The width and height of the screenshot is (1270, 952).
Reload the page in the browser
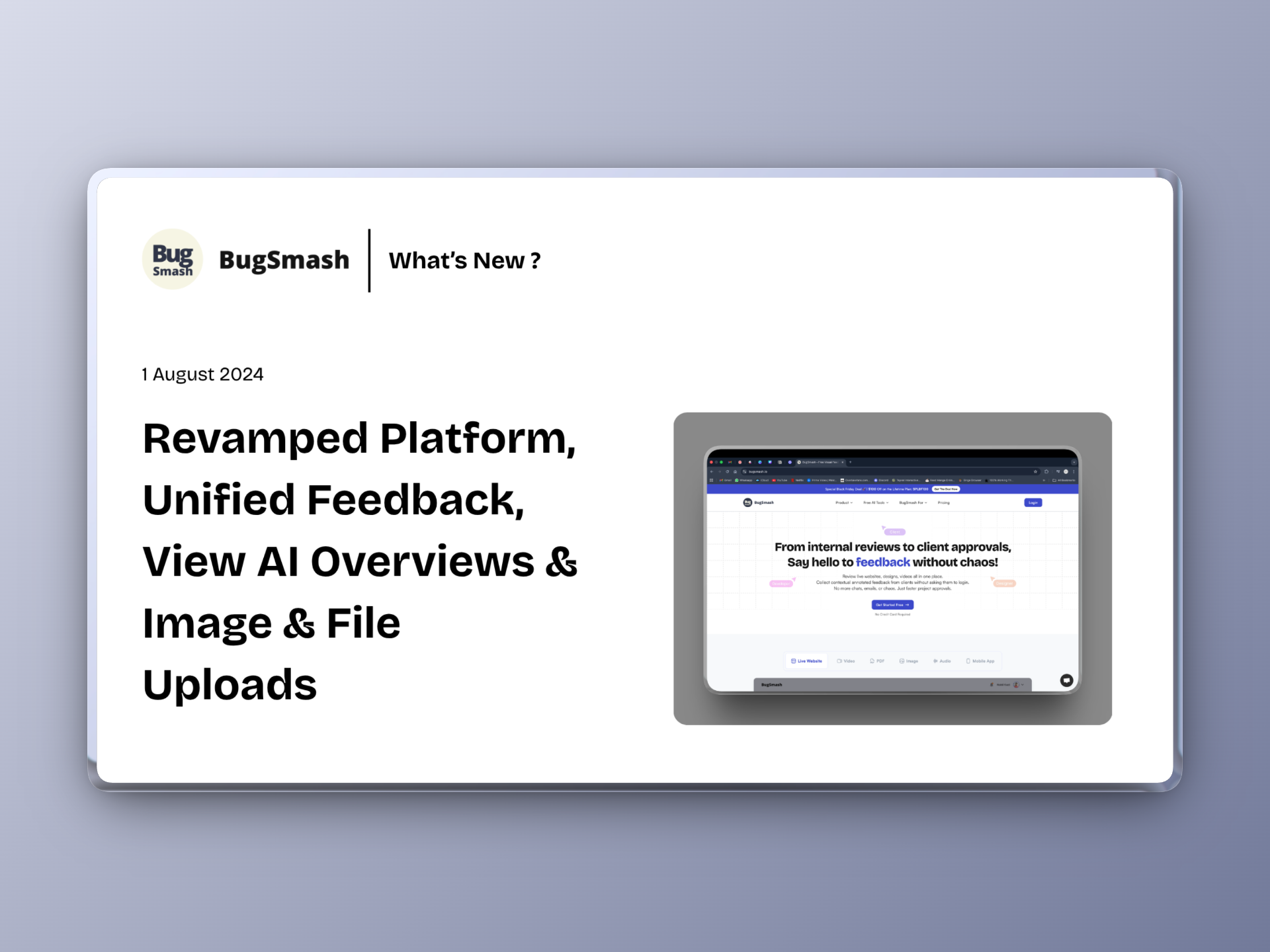[x=727, y=471]
